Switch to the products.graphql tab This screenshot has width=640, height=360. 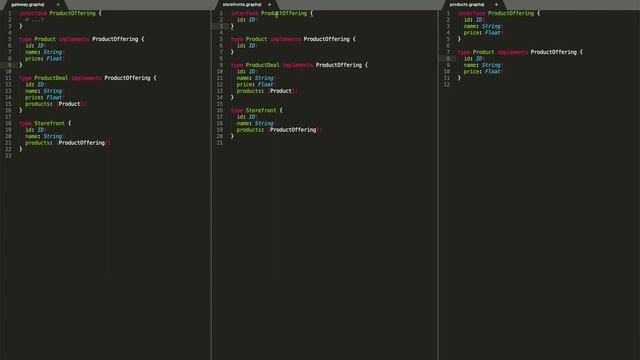click(x=467, y=4)
